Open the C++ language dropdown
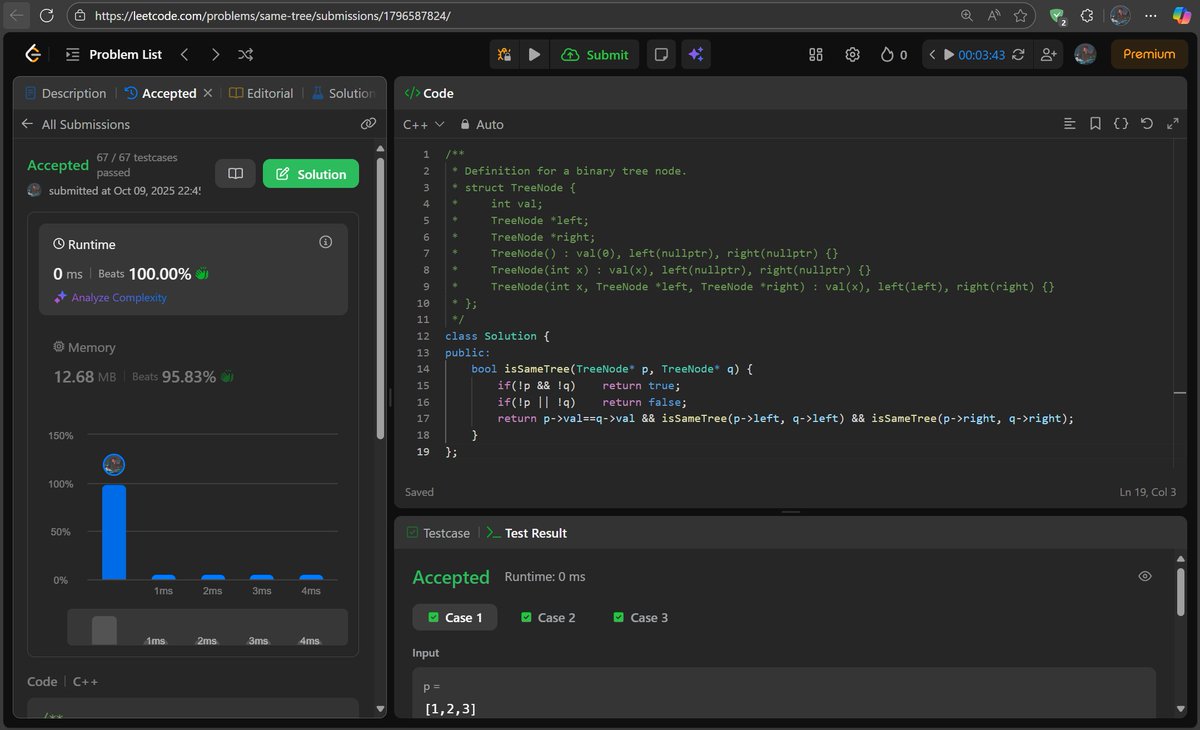 424,124
